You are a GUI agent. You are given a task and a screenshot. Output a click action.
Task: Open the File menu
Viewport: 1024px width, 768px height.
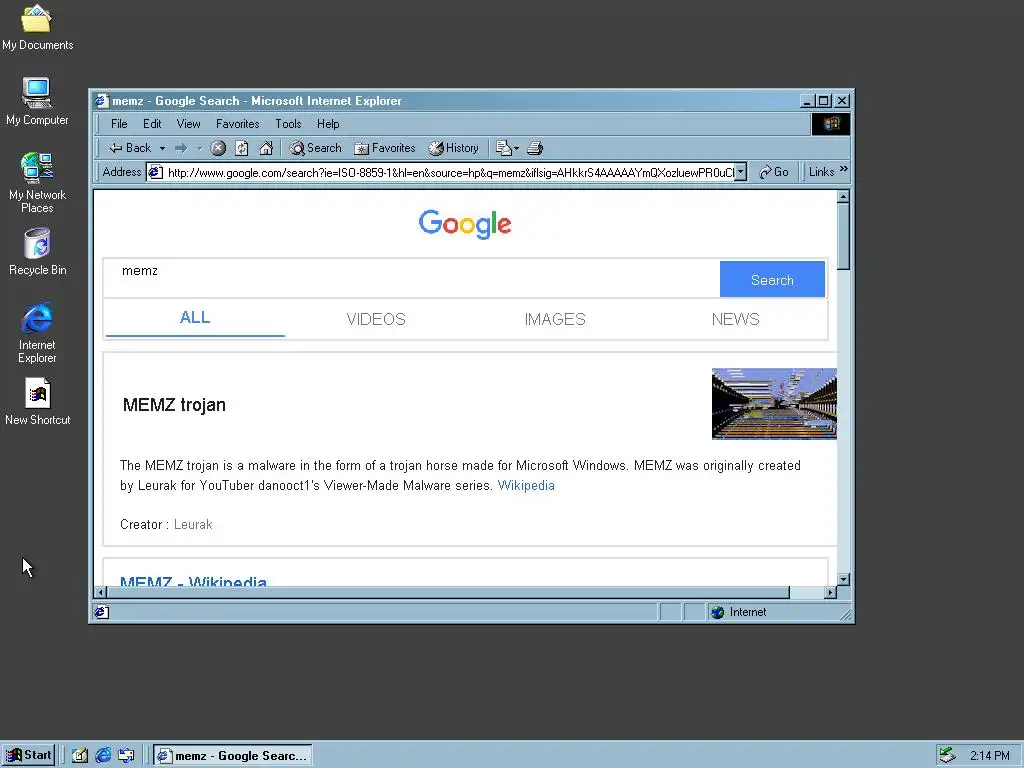tap(119, 123)
